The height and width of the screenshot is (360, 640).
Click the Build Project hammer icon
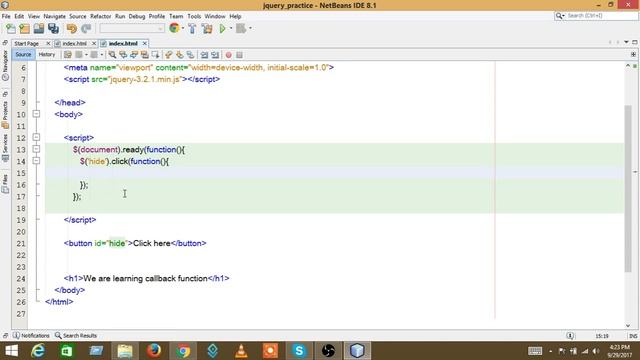192,29
